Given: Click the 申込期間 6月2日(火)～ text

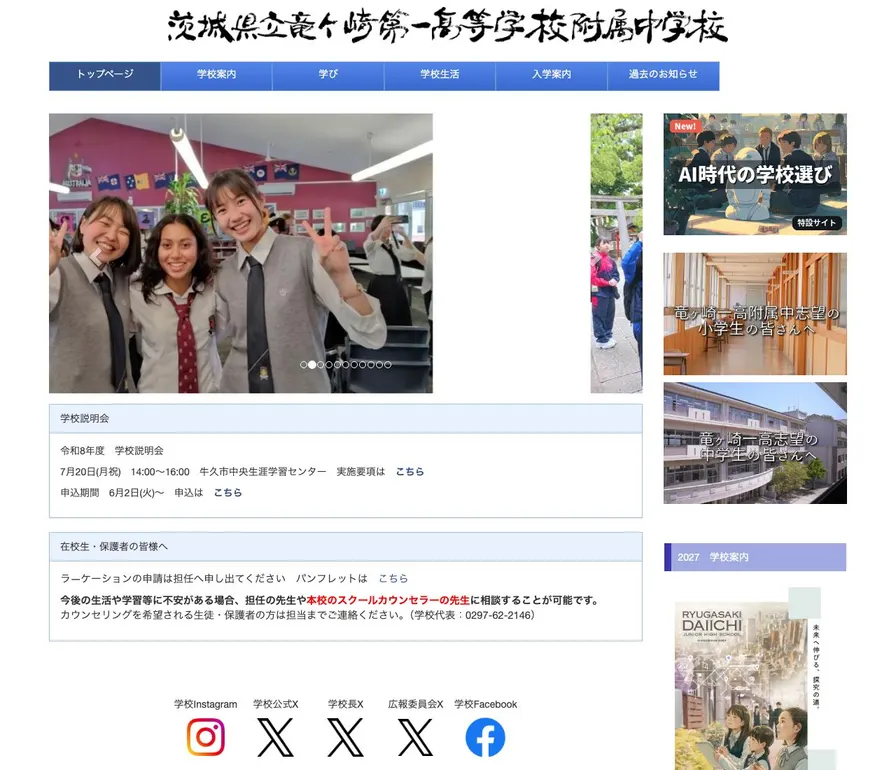Looking at the screenshot, I should pos(112,492).
